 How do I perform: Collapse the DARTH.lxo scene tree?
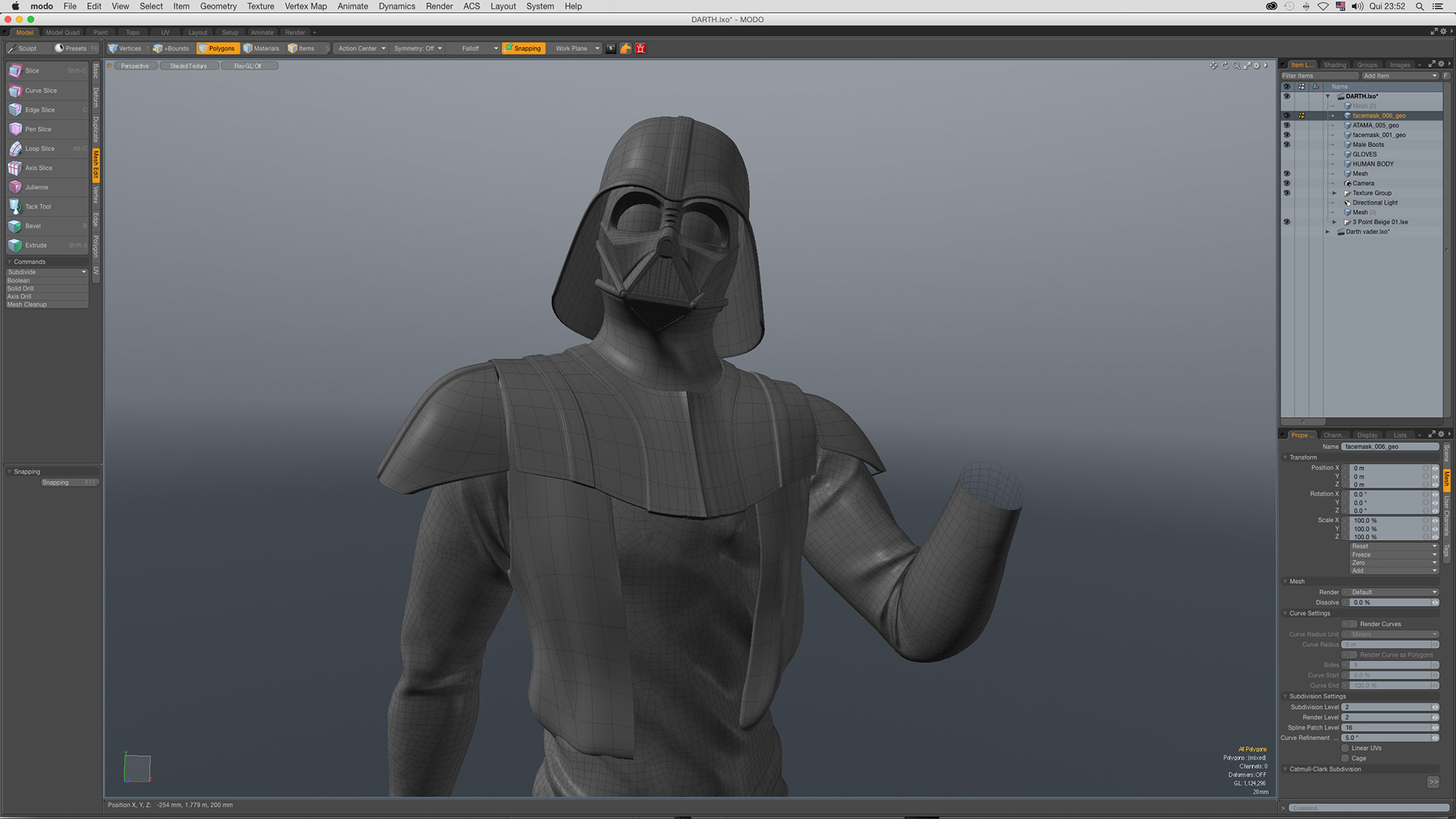point(1328,96)
